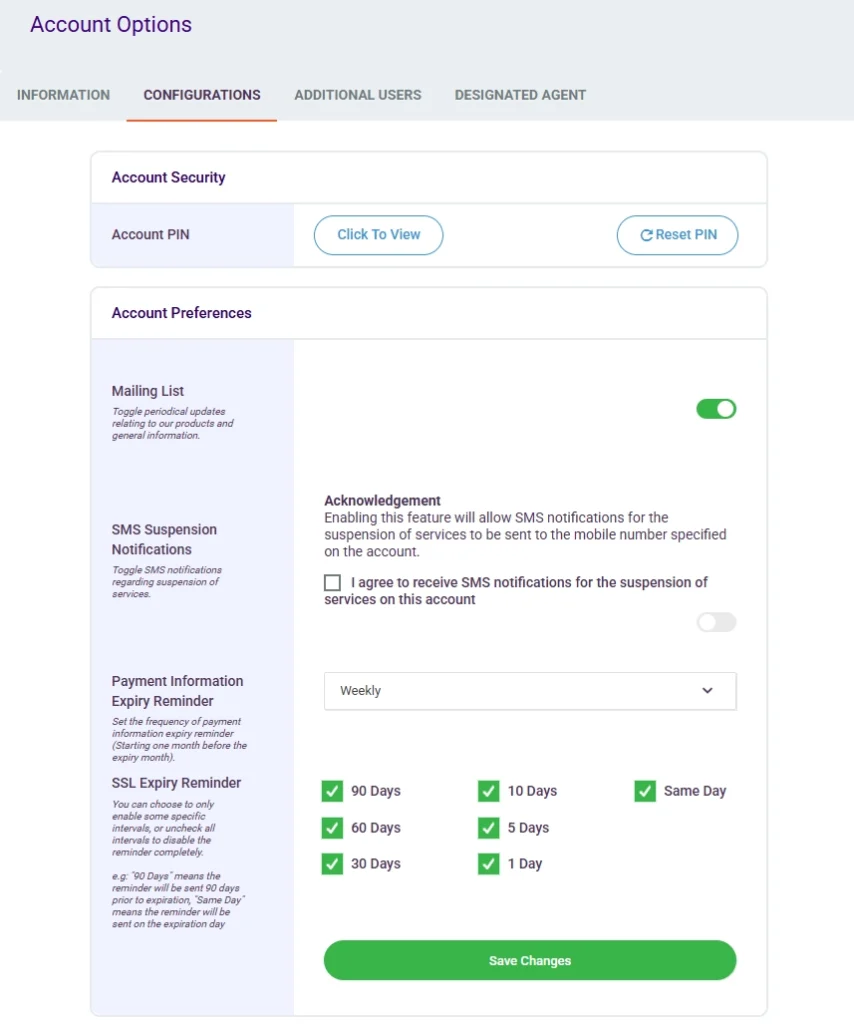Click the refresh icon in Reset PIN
The image size is (854, 1024).
click(646, 235)
